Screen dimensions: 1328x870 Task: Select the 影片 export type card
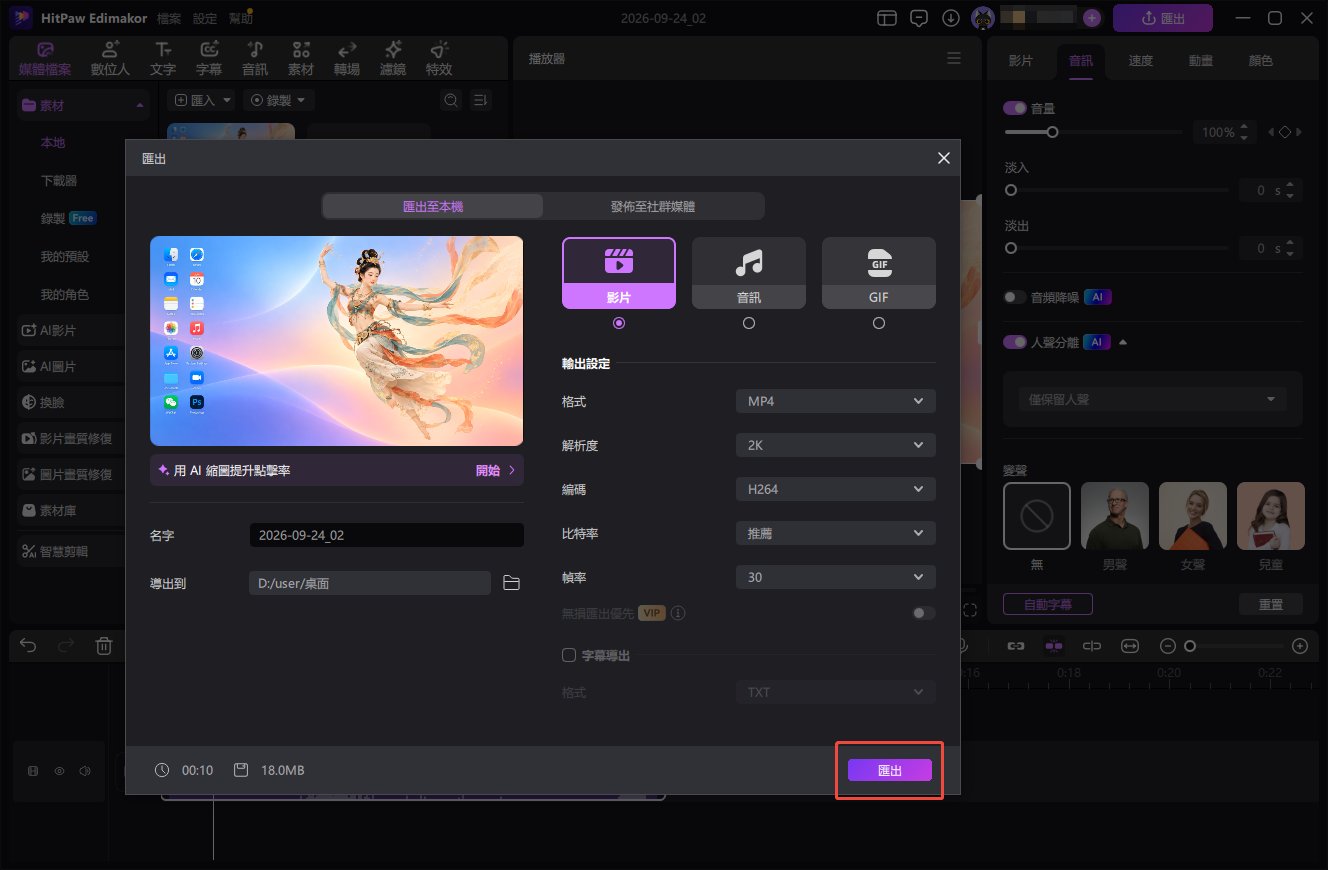[x=619, y=273]
